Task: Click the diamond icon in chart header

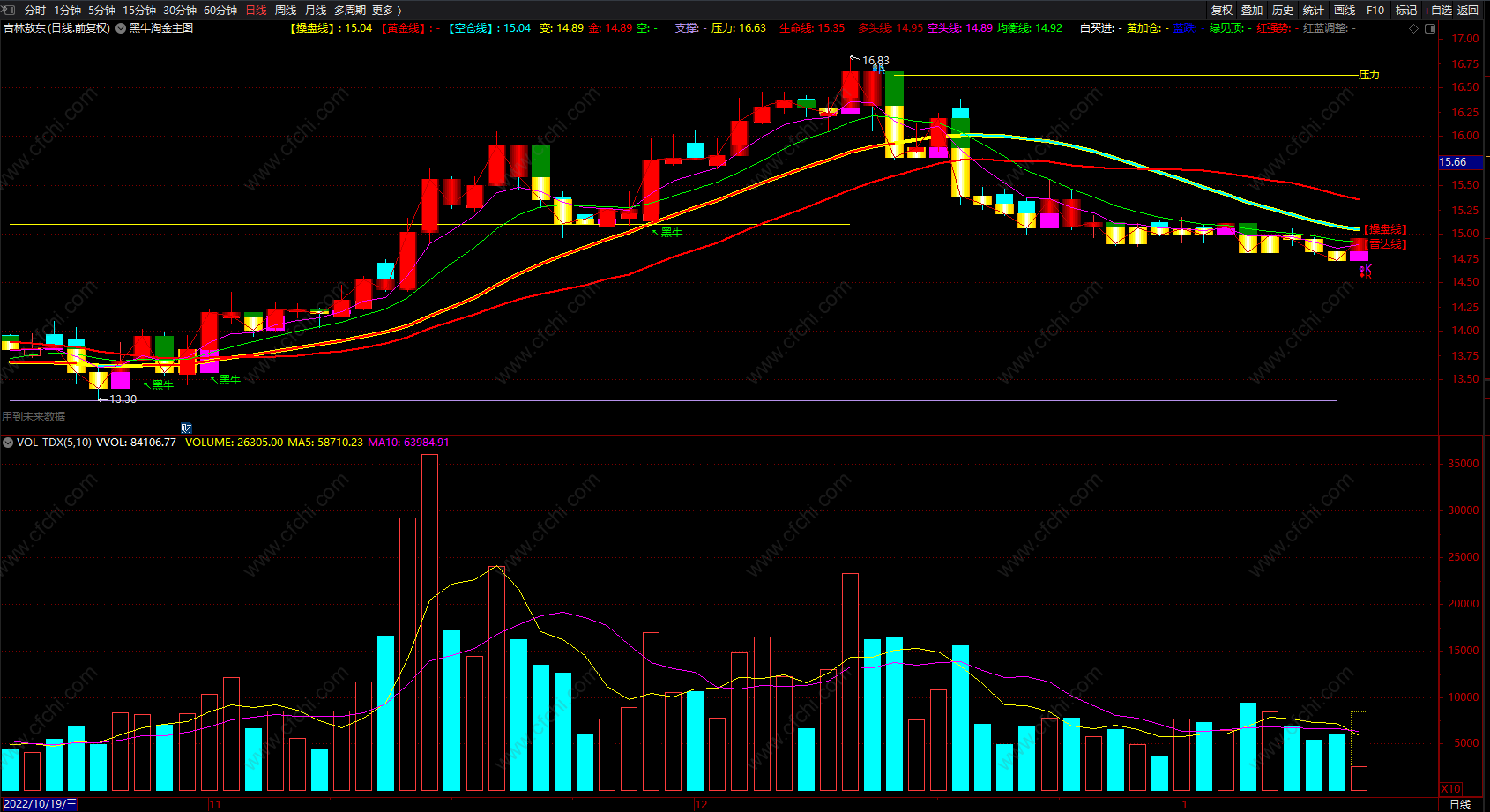Action: (1414, 28)
